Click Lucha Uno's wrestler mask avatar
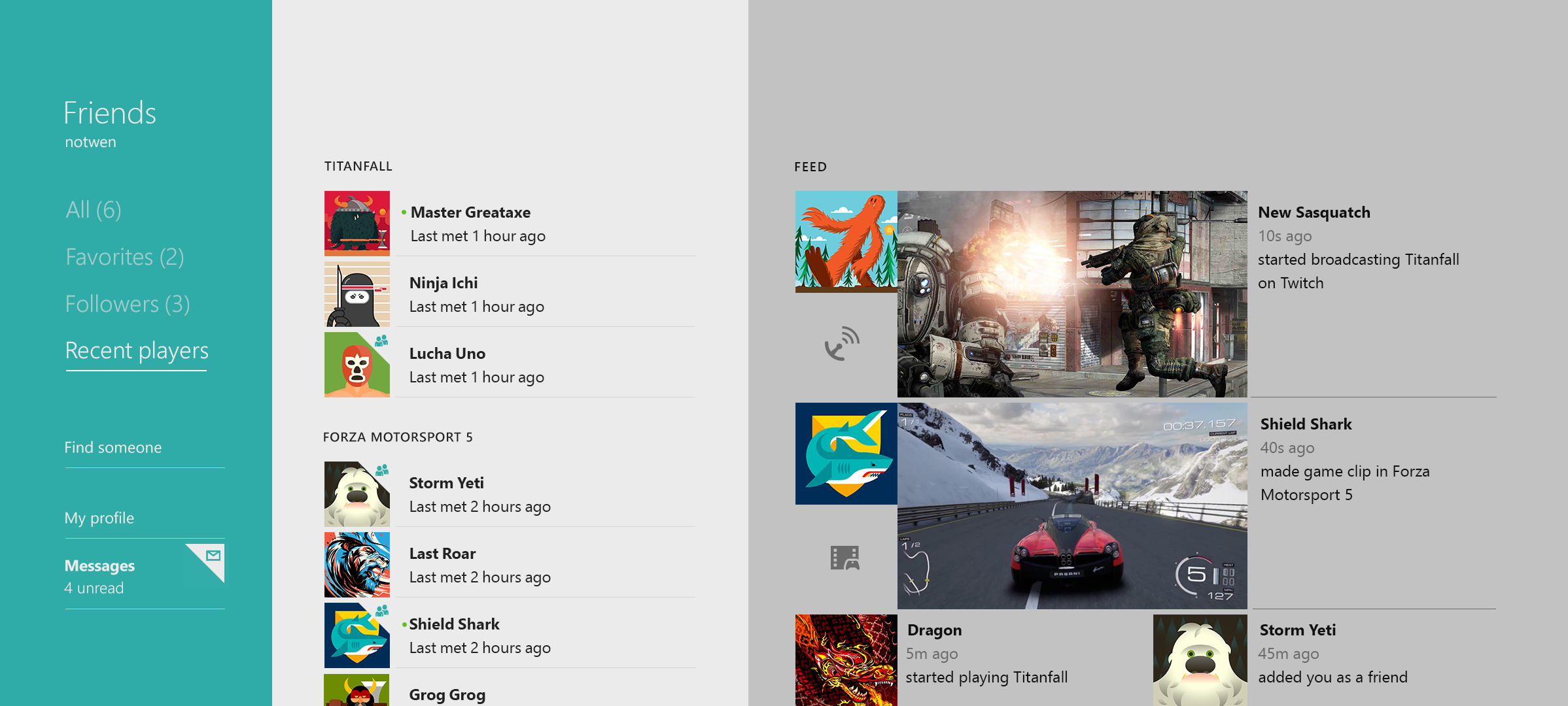This screenshot has height=706, width=1568. pyautogui.click(x=356, y=366)
